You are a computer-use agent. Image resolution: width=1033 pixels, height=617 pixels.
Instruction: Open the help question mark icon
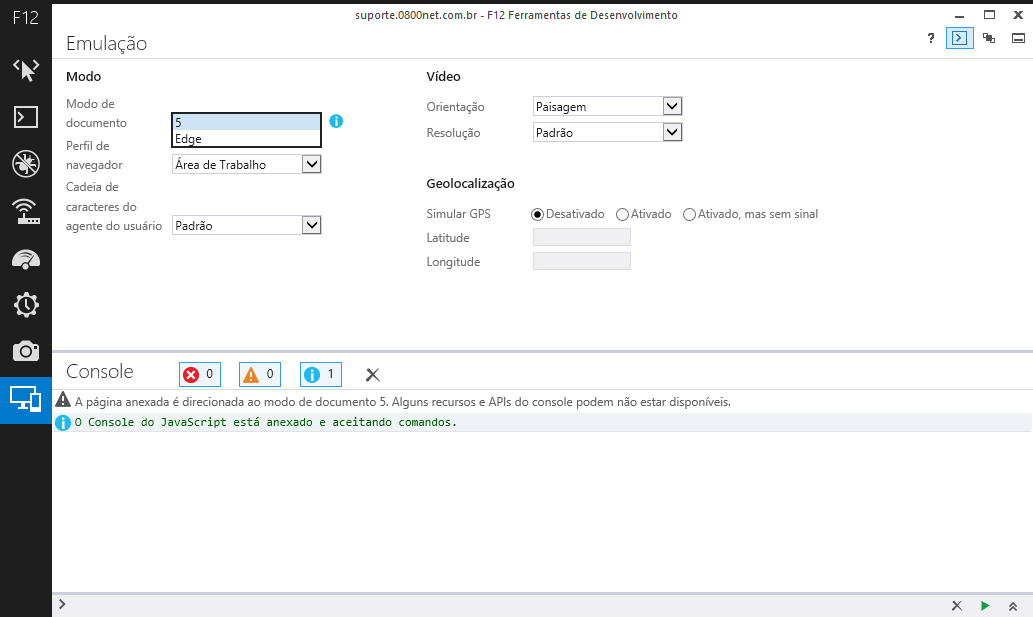click(930, 38)
